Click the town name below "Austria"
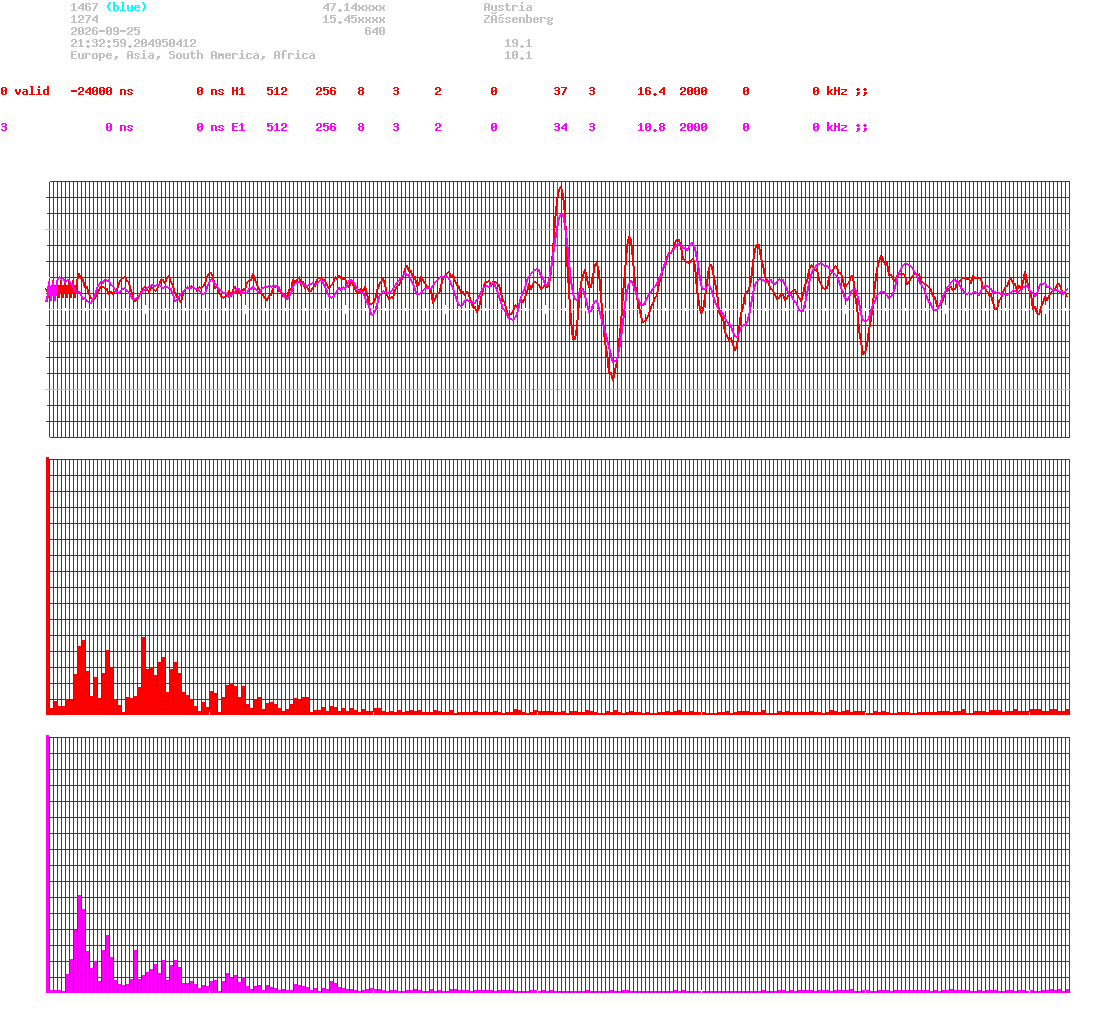The height and width of the screenshot is (1015, 1095). pos(518,19)
